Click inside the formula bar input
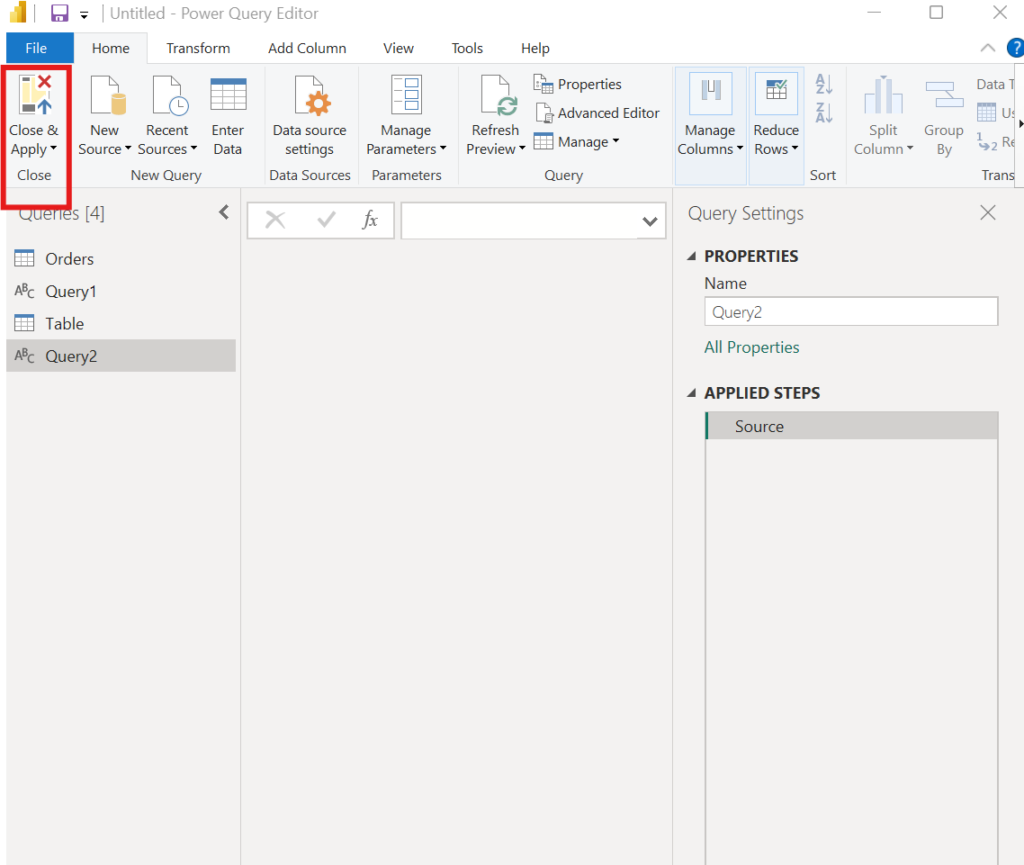1024x865 pixels. [520, 221]
